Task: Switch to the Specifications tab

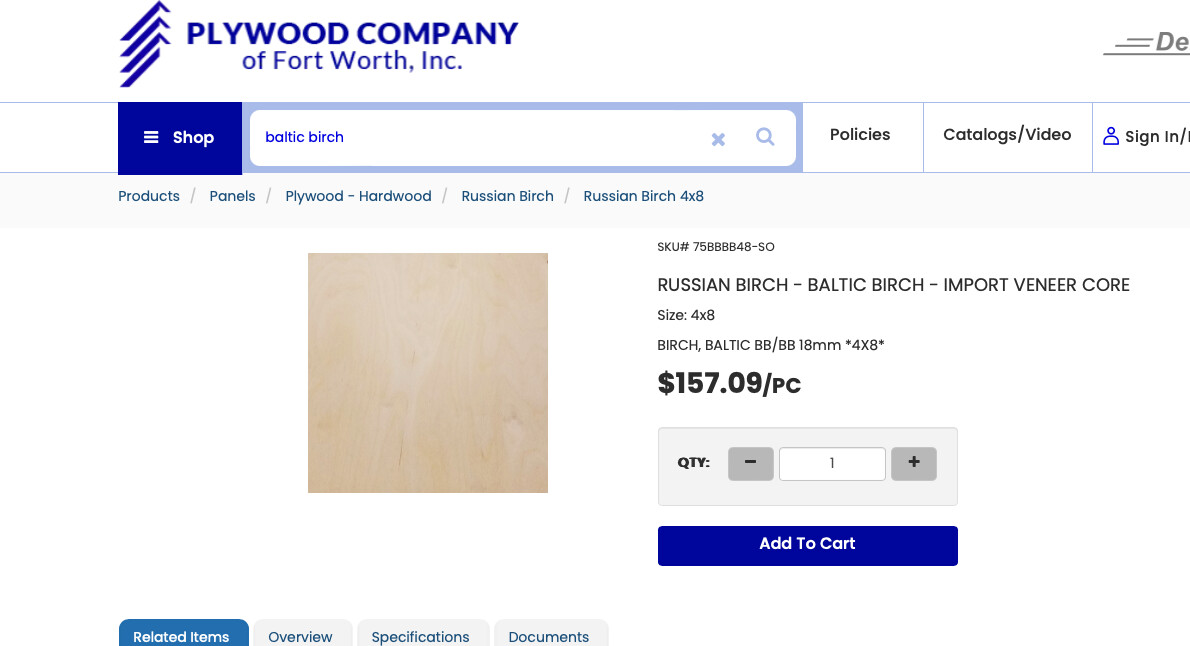Action: coord(420,636)
